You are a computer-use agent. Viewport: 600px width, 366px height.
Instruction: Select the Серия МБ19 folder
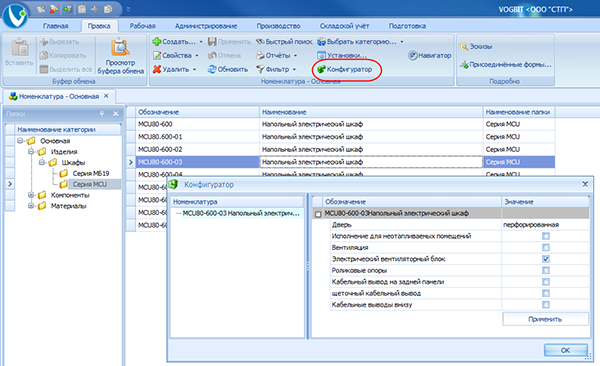point(91,173)
